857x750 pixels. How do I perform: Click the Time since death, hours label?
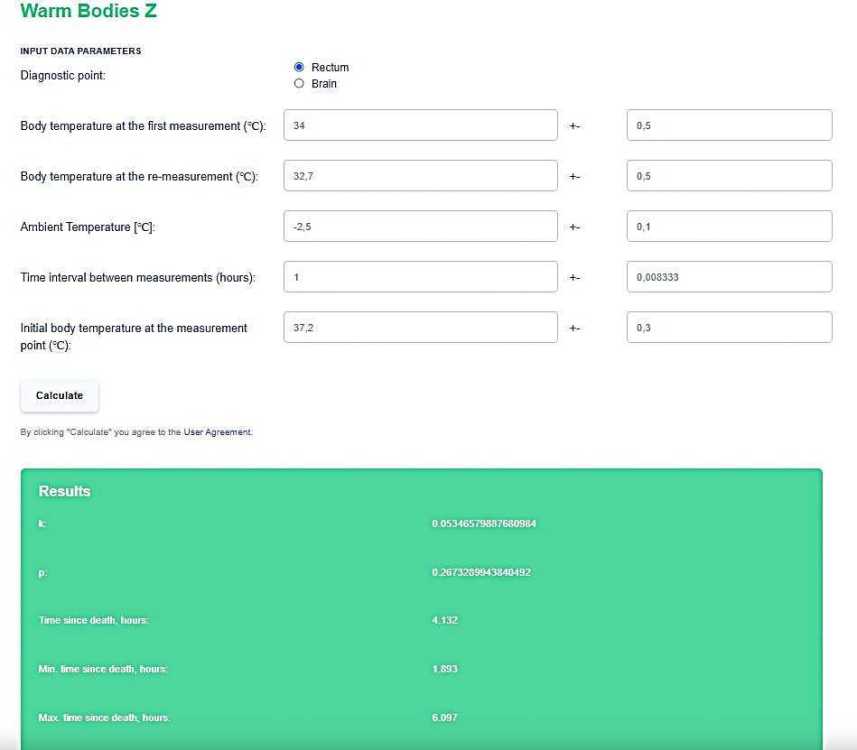tap(93, 620)
